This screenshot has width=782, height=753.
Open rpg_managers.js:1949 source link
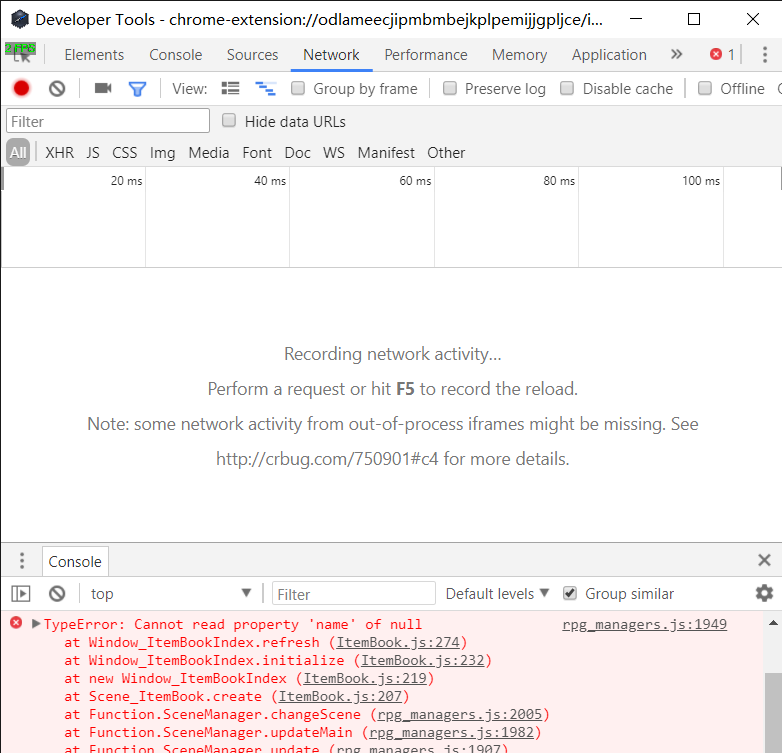[x=644, y=624]
